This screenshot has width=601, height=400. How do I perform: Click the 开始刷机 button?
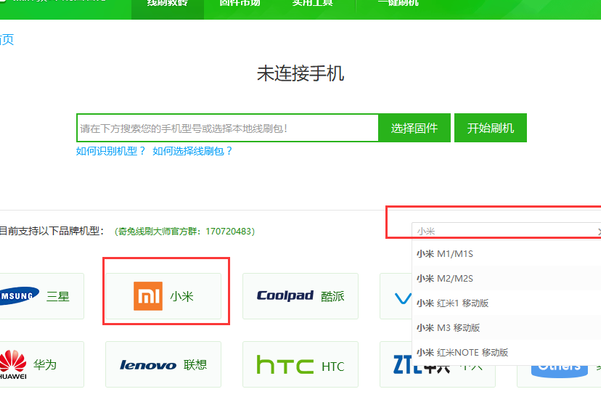coord(490,128)
